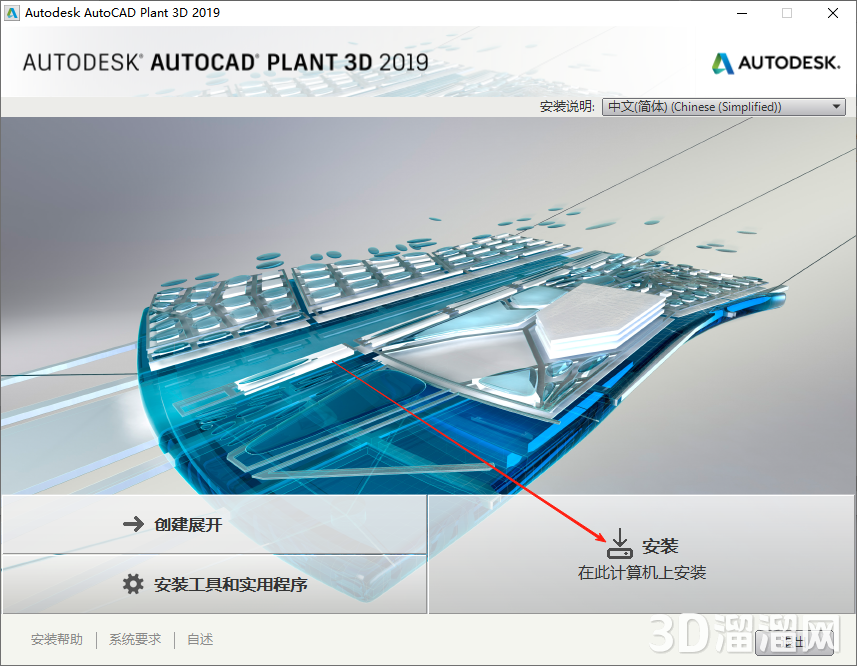
Task: Open the 安装说明 language dropdown
Action: [x=722, y=106]
